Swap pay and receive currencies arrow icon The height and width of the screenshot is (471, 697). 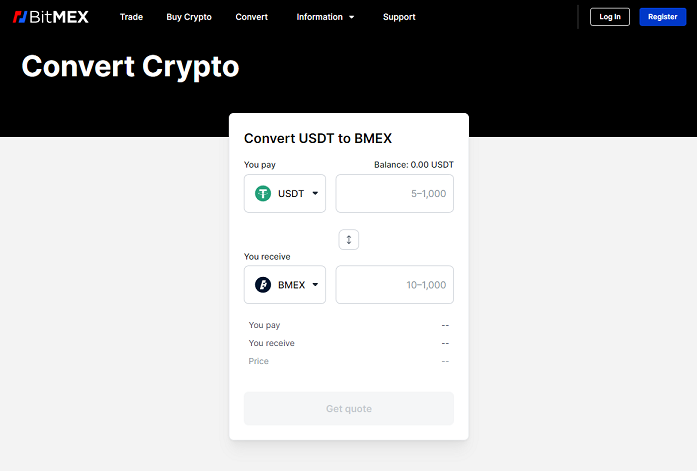[349, 239]
